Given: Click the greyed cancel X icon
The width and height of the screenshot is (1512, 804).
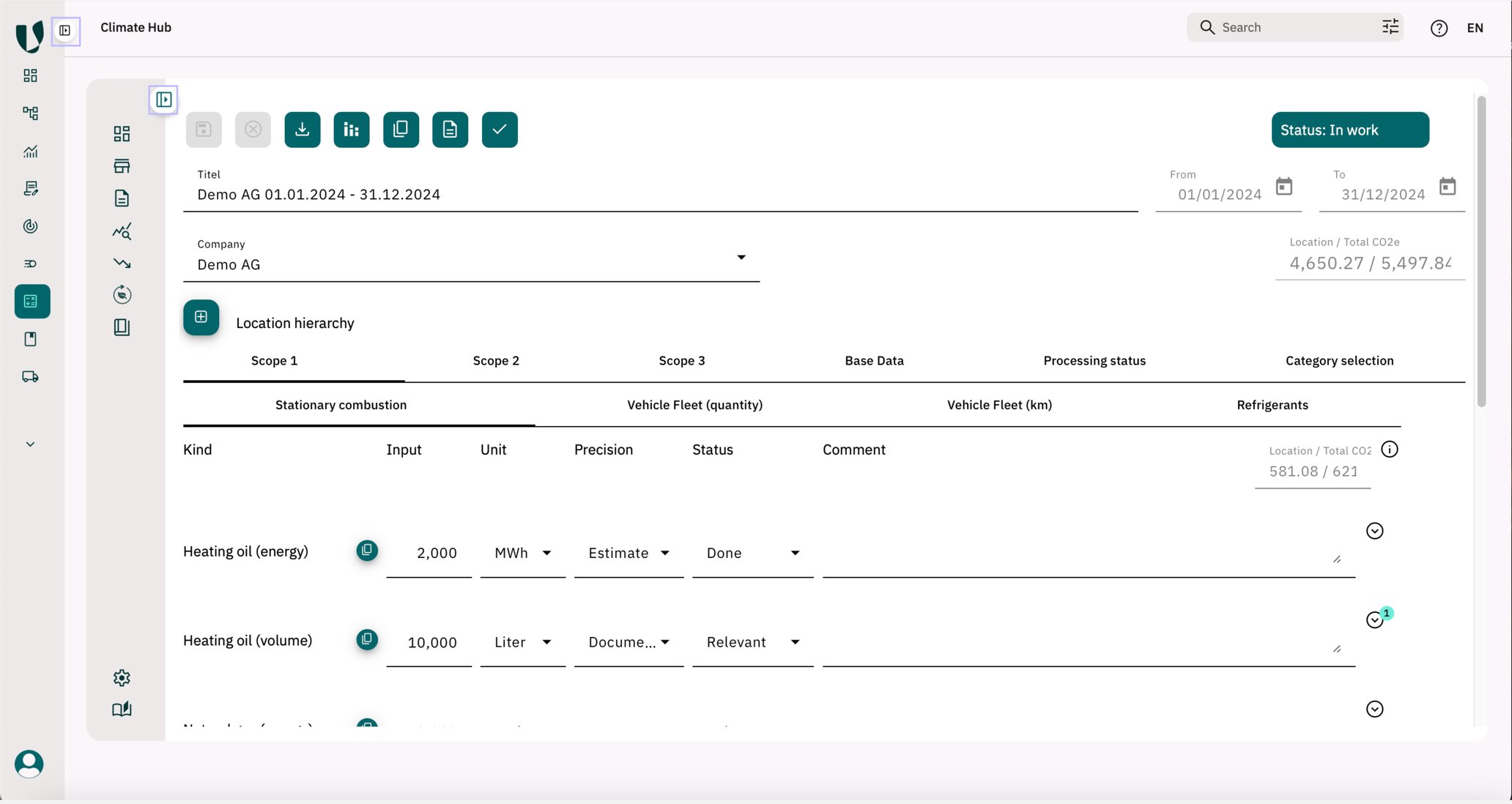Looking at the screenshot, I should point(253,130).
